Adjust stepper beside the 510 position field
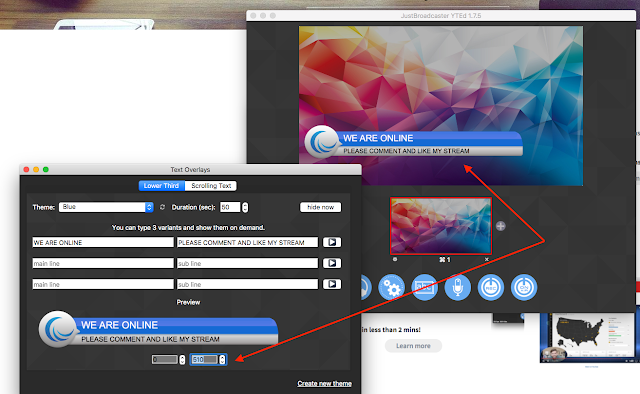Image resolution: width=640 pixels, height=394 pixels. coord(222,359)
